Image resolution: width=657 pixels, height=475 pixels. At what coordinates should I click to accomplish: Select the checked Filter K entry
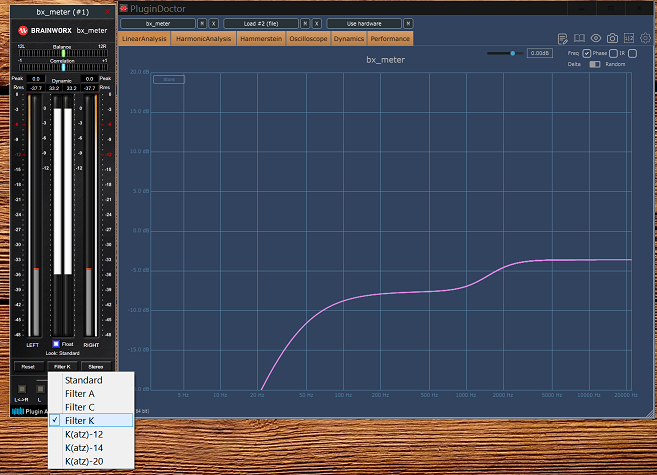pyautogui.click(x=91, y=420)
